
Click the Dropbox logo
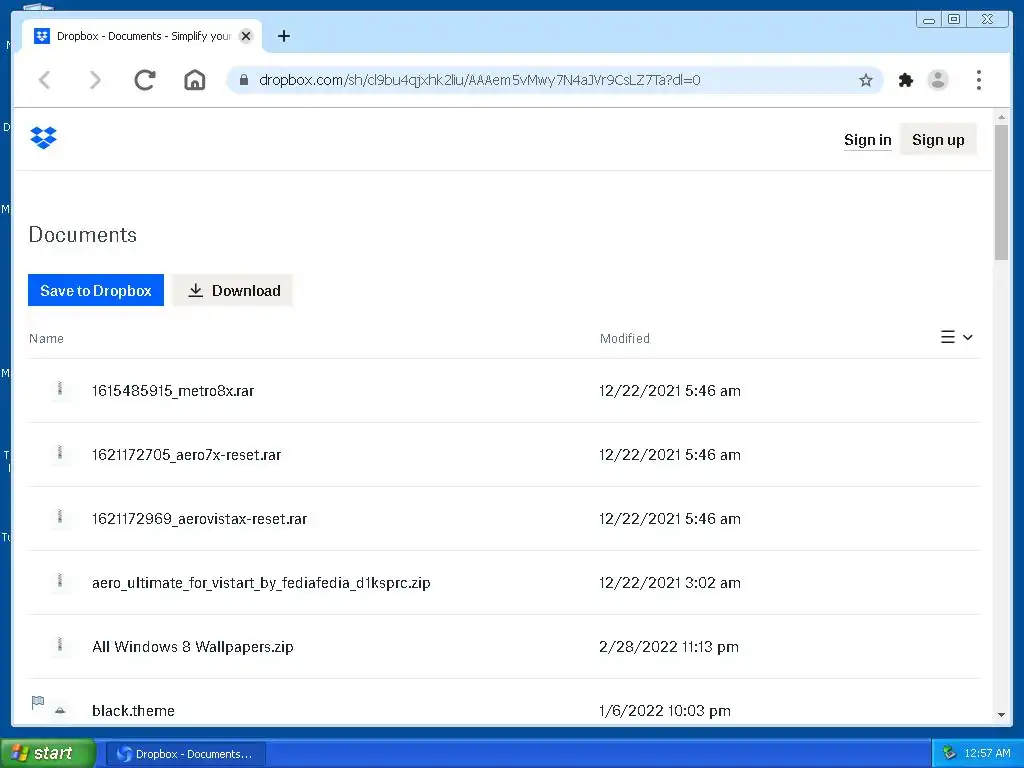[x=44, y=138]
